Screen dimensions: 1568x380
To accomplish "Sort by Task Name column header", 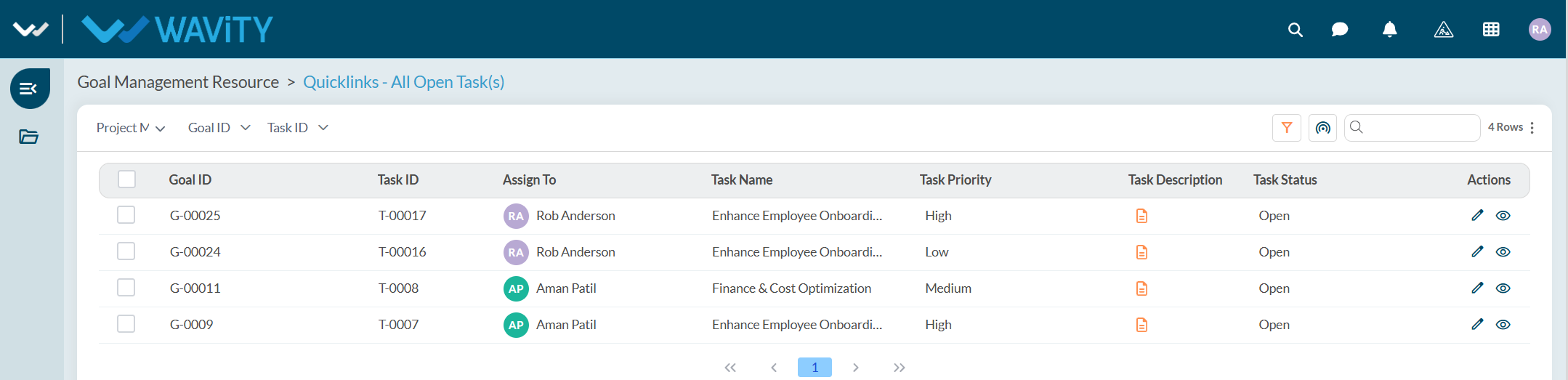I will 742,179.
